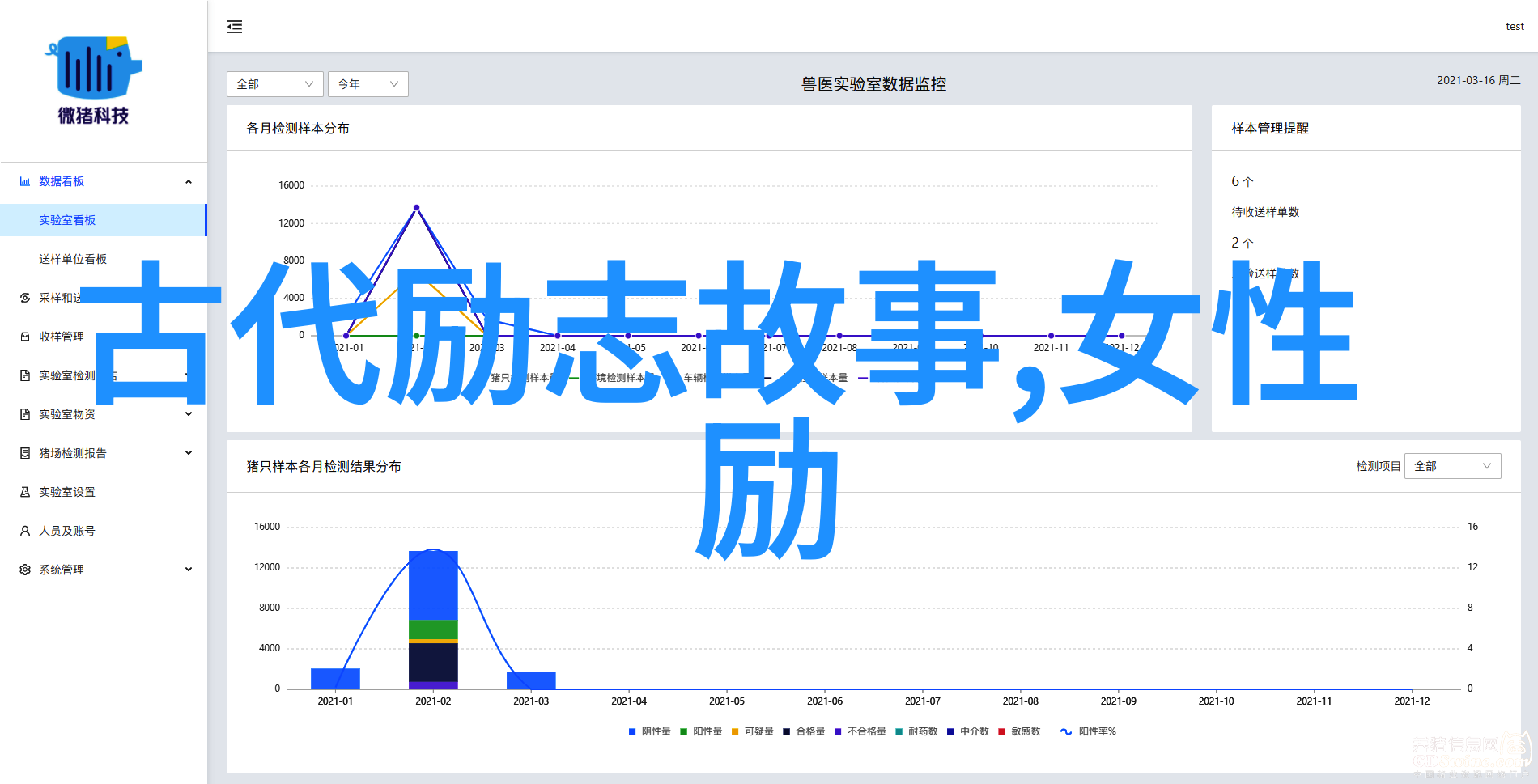The width and height of the screenshot is (1538, 784).
Task: Click the 数据看板 bar chart icon
Action: (x=25, y=181)
